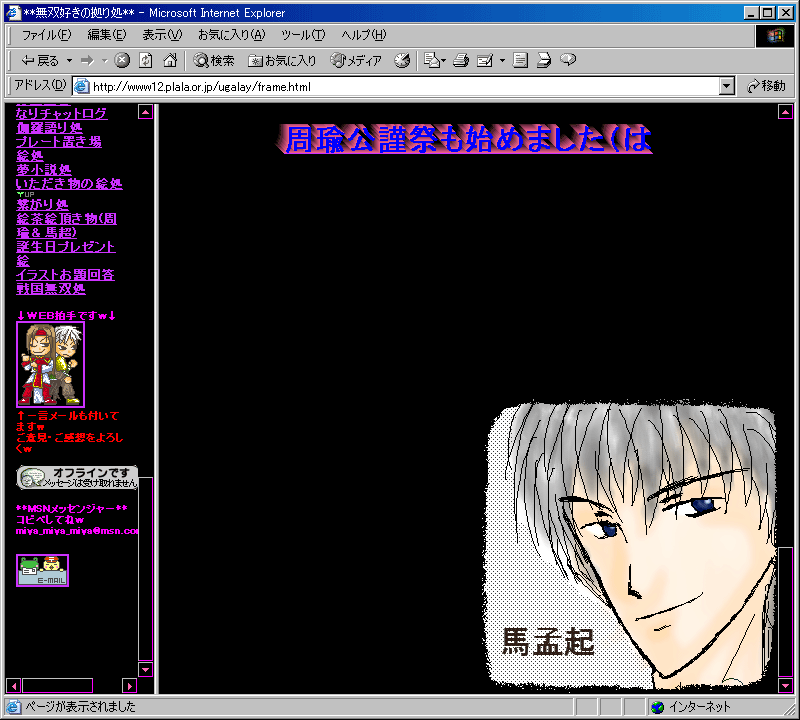The height and width of the screenshot is (720, 800).
Task: Click the 馬孟起 portrait illustration
Action: coord(629,545)
